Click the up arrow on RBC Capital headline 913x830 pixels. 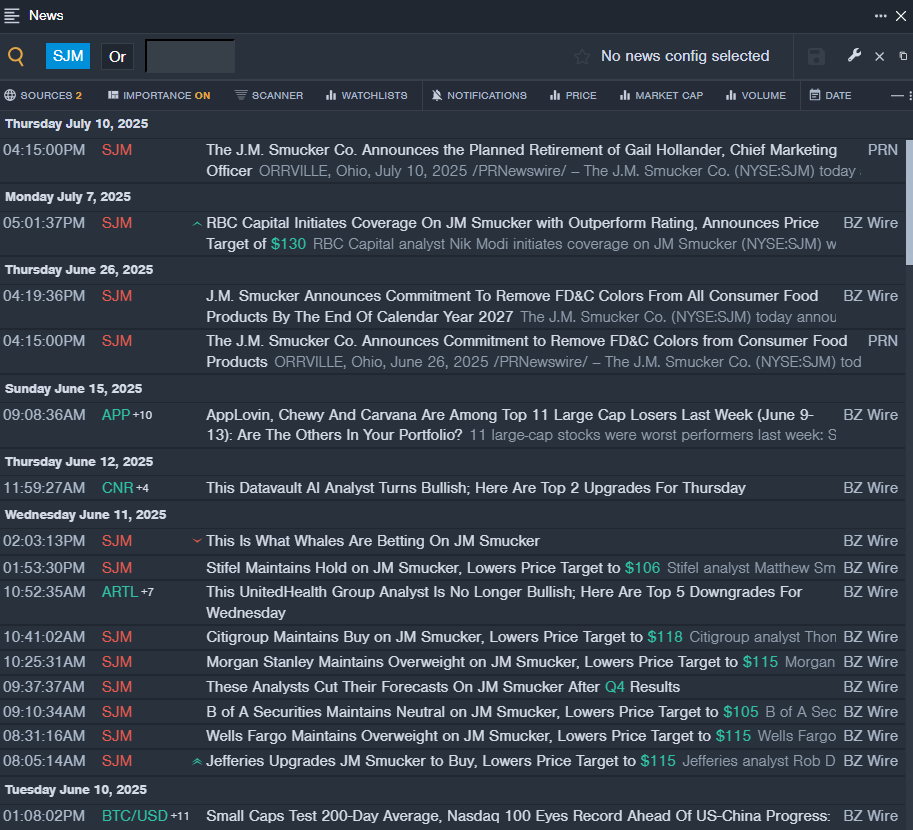(x=197, y=224)
